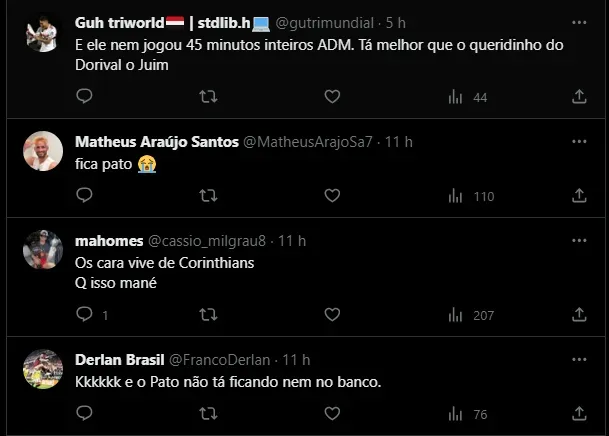The image size is (609, 436).
Task: Share Guh triworld's tweet
Action: (x=579, y=97)
